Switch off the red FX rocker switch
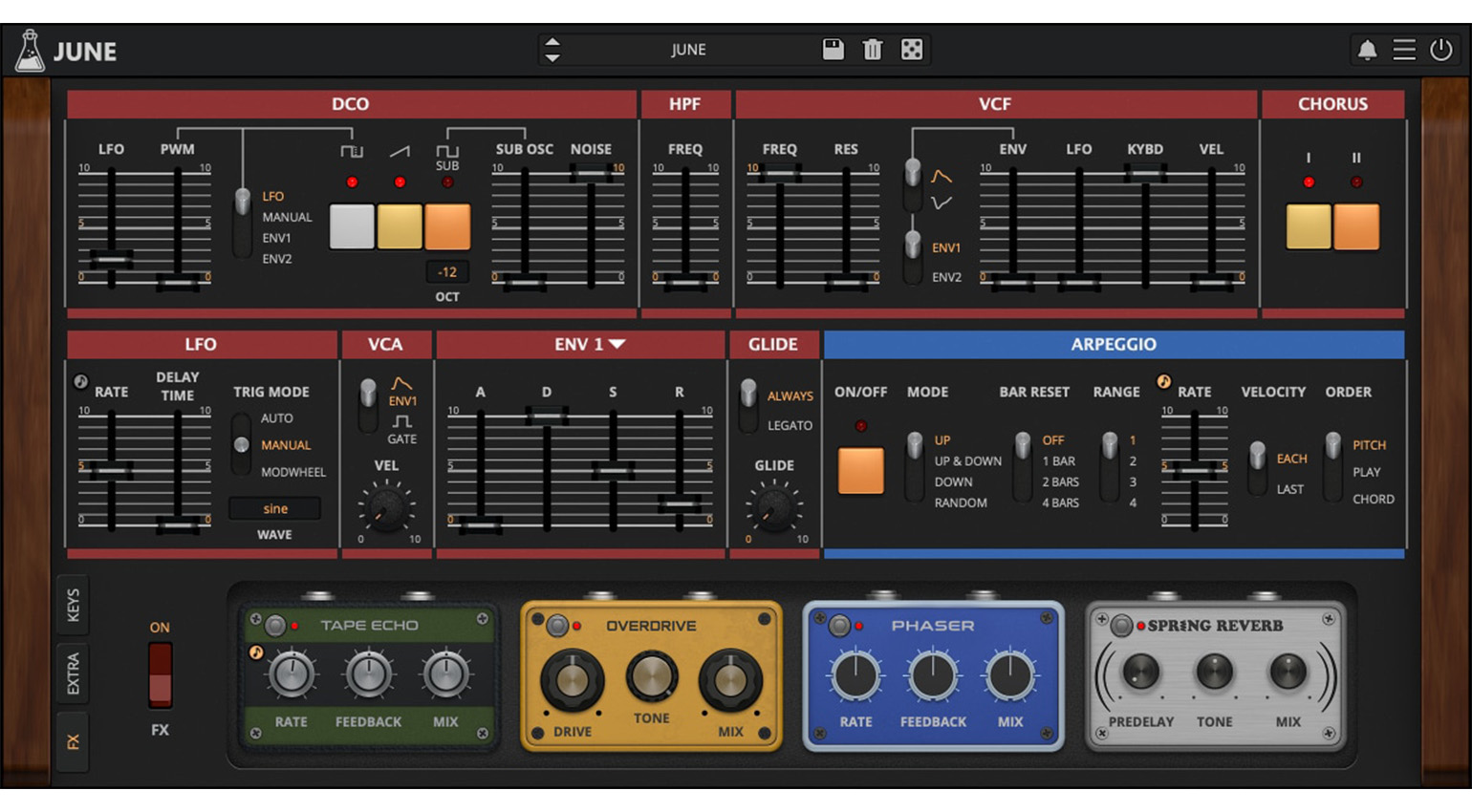This screenshot has height=812, width=1472. point(160,674)
